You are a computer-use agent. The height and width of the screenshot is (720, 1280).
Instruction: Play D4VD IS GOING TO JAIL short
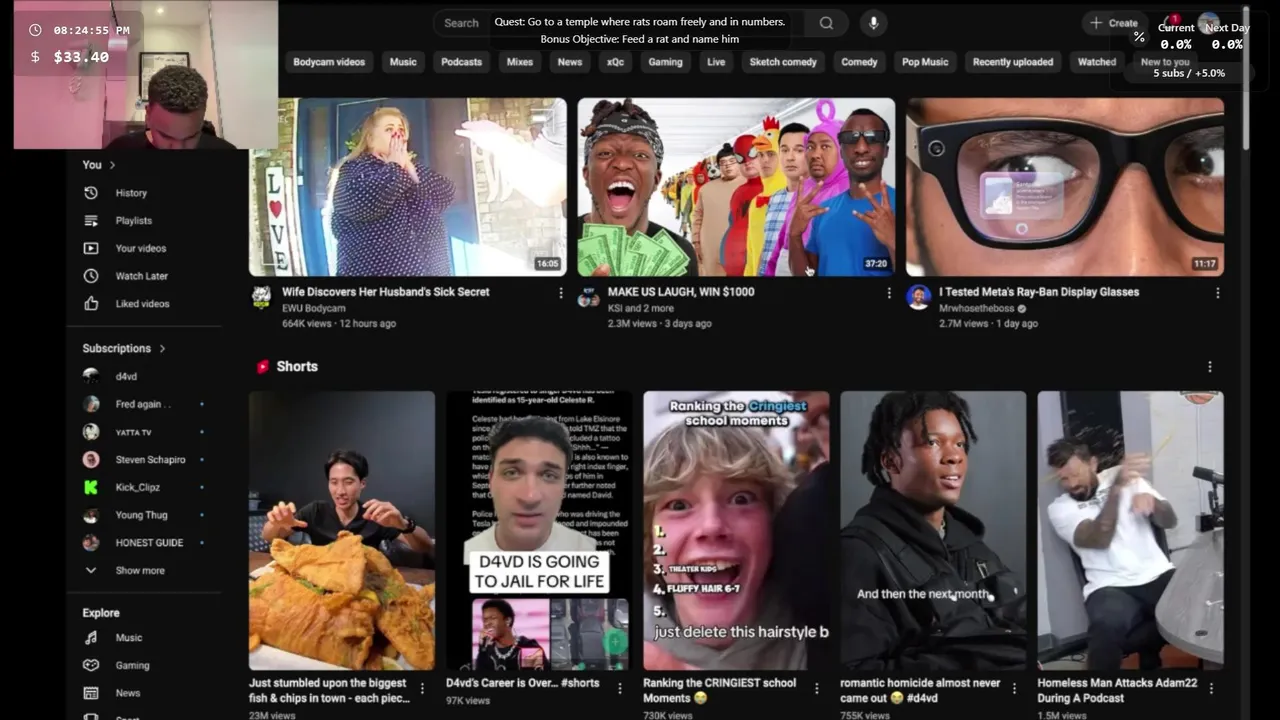(539, 530)
